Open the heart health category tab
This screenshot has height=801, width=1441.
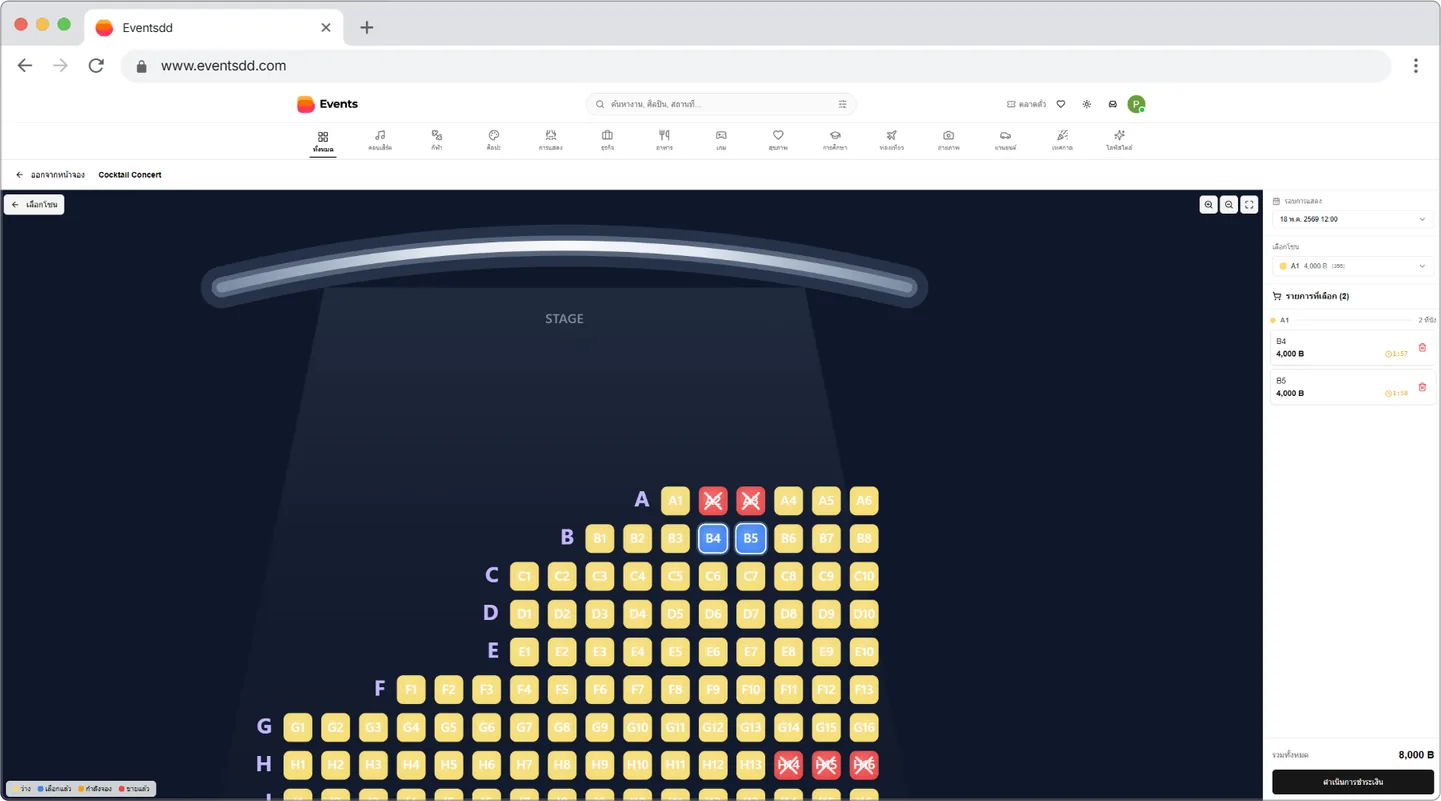click(778, 140)
